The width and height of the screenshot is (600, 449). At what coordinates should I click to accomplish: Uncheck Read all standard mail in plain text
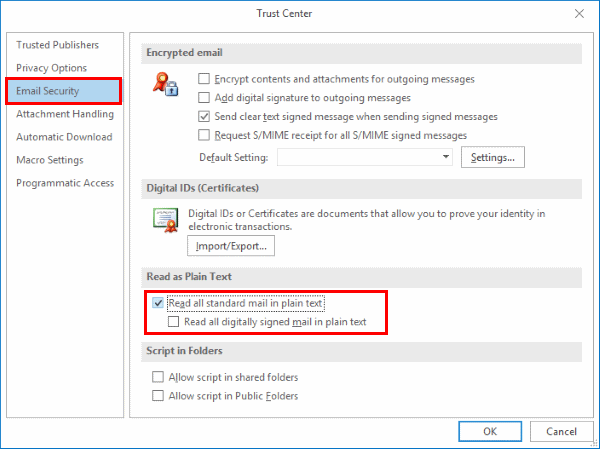tap(158, 303)
